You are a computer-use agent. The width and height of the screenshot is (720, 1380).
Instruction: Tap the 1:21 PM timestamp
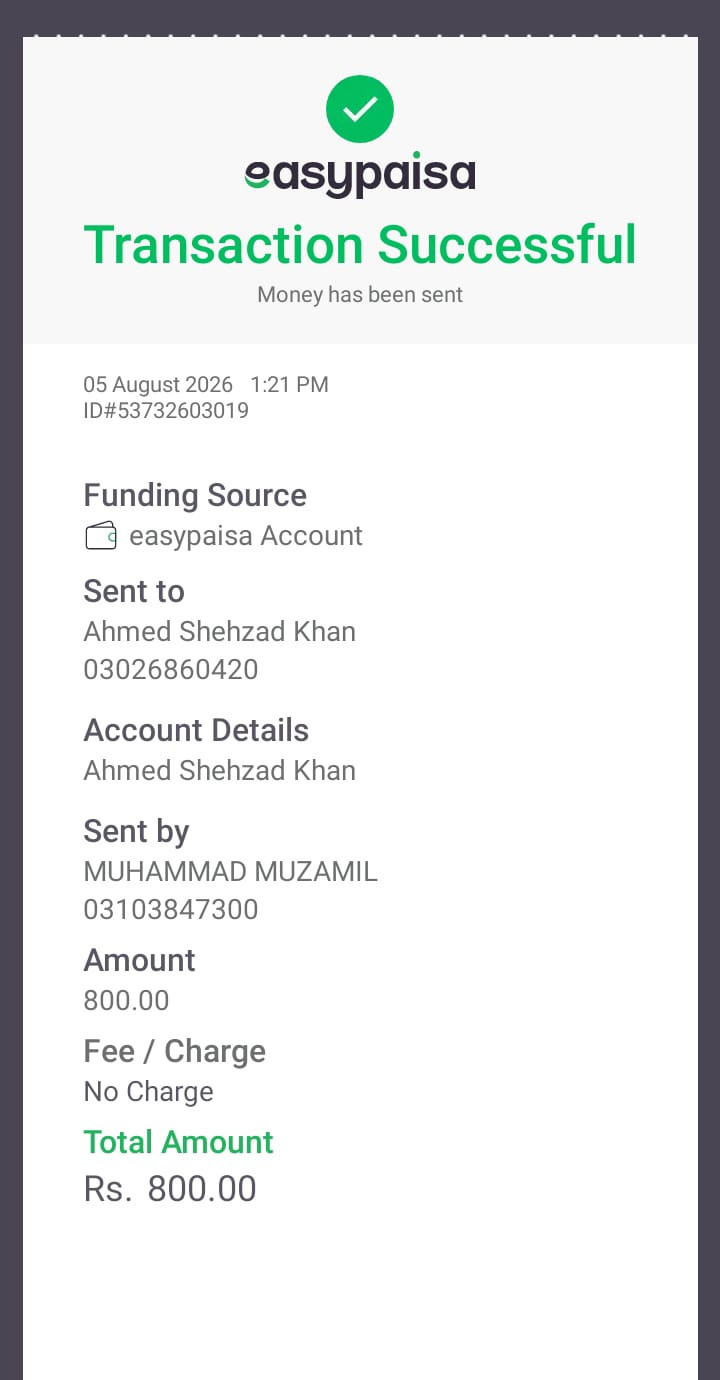coord(289,384)
